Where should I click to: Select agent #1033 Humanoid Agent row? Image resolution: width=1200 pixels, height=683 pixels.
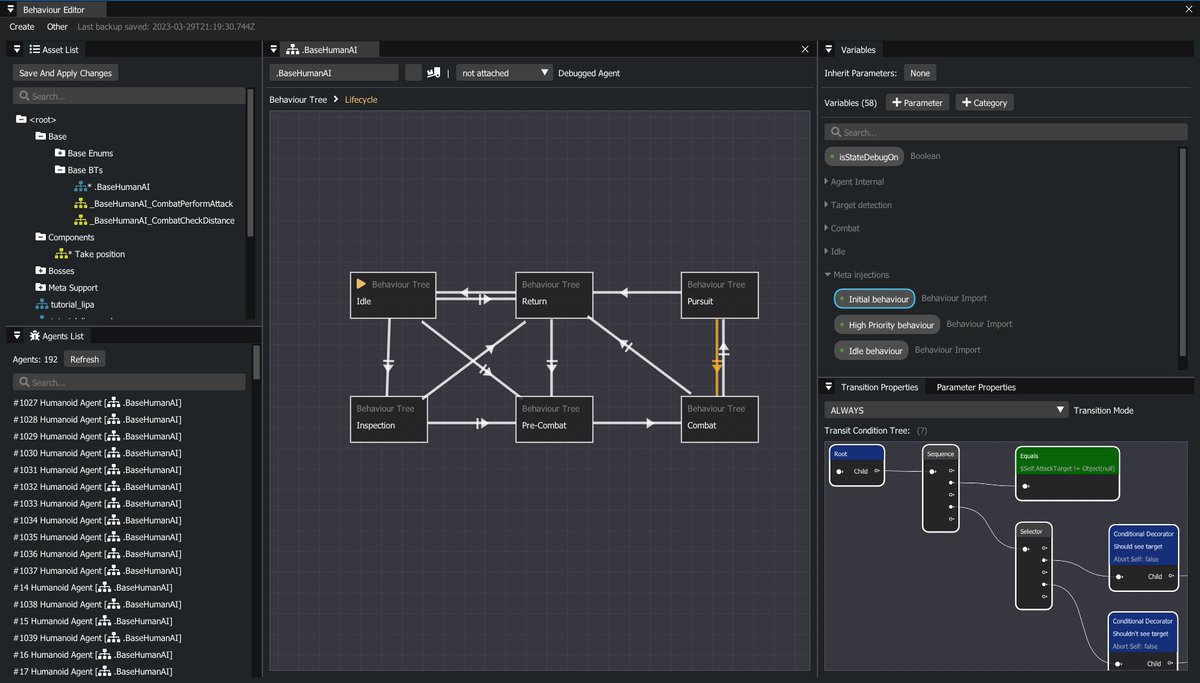point(97,503)
